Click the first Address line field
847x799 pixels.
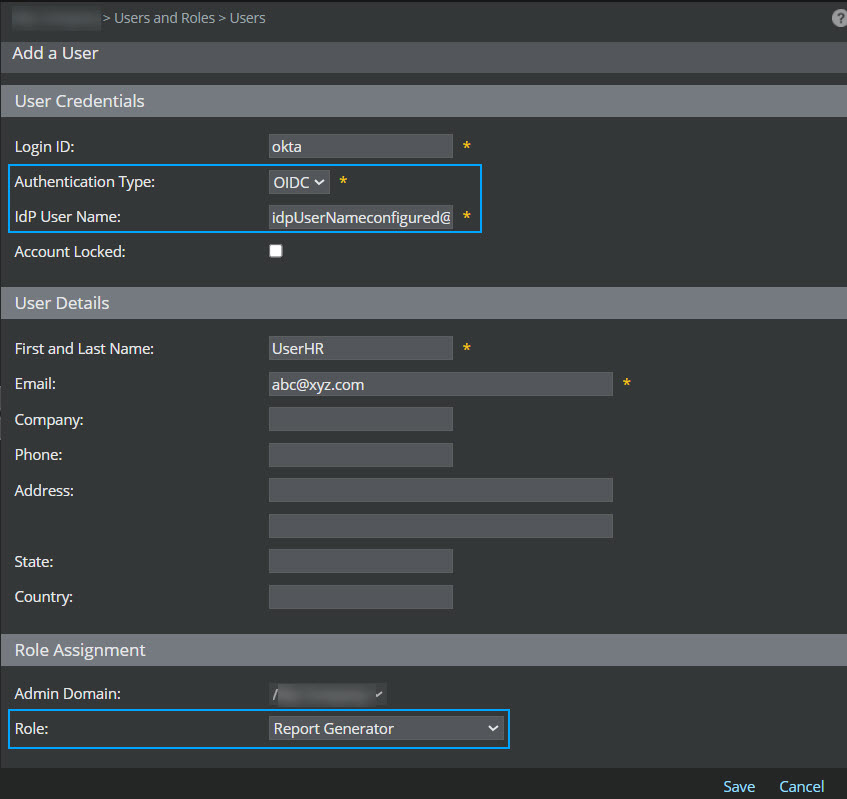click(441, 490)
